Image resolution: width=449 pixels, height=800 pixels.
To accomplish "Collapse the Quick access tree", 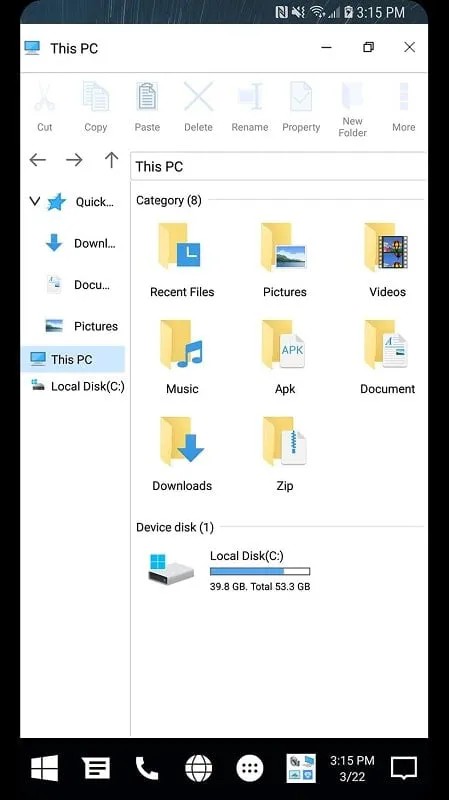I will point(35,202).
